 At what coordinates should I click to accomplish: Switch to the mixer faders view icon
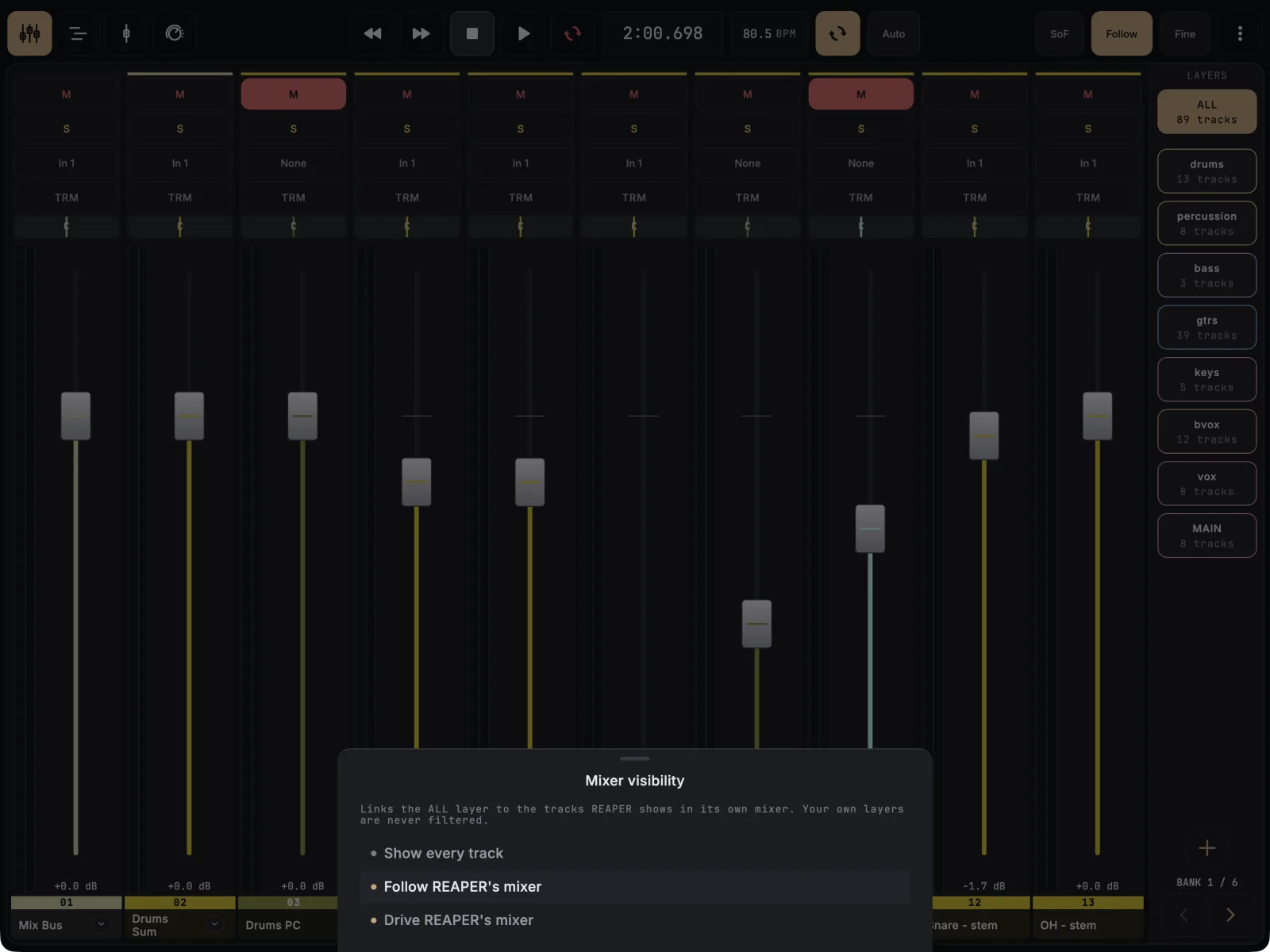click(30, 33)
